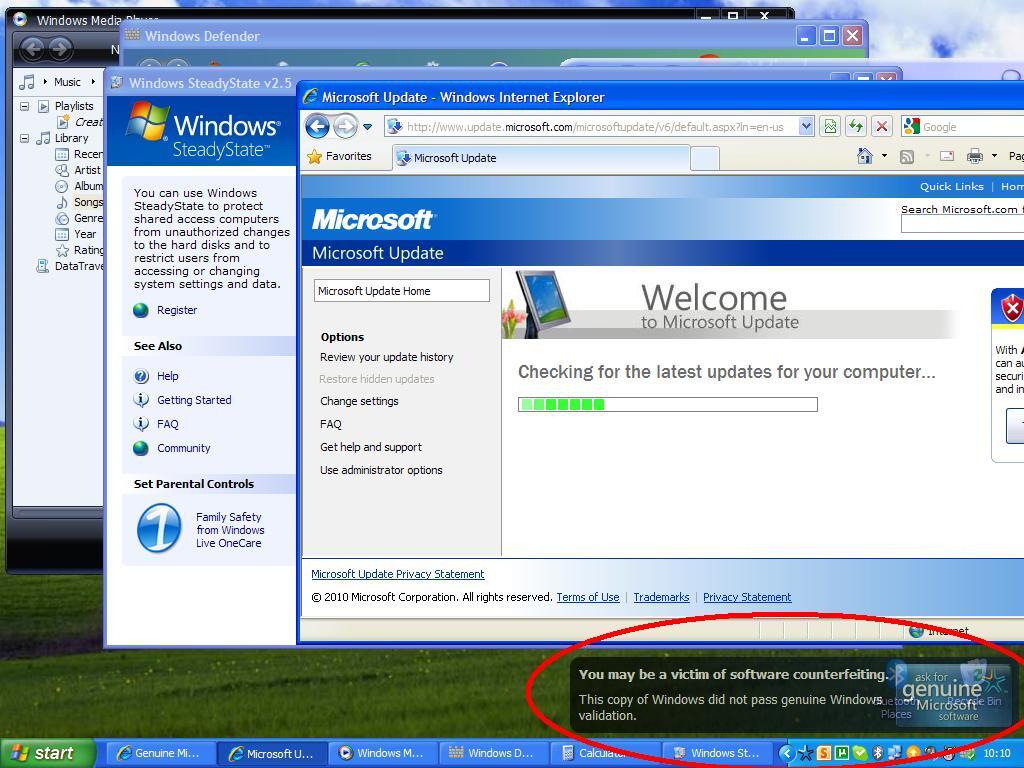Click the Home house icon in IE toolbar
The height and width of the screenshot is (768, 1024).
[865, 156]
